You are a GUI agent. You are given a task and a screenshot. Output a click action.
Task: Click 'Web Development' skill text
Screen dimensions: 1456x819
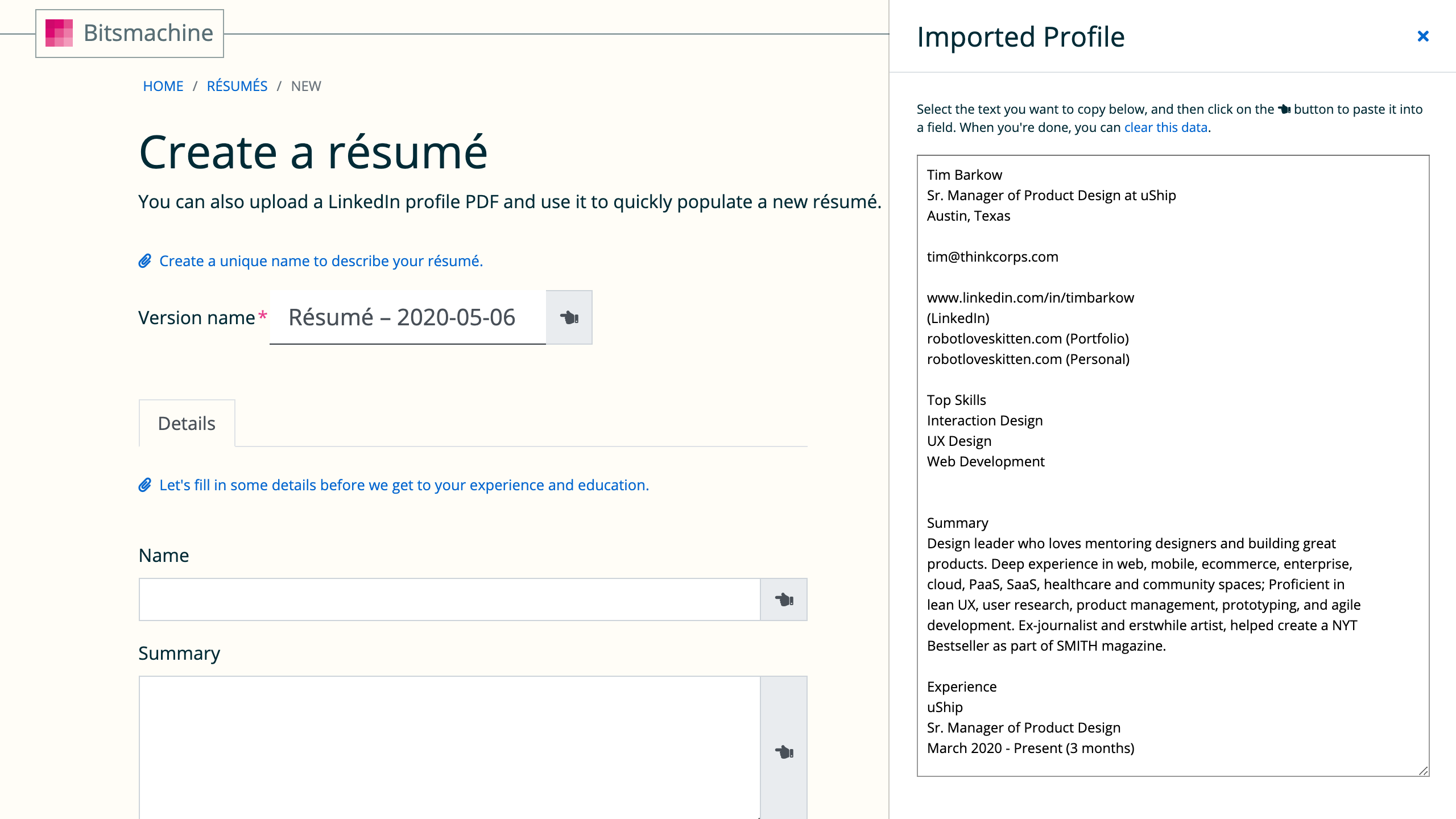point(986,461)
